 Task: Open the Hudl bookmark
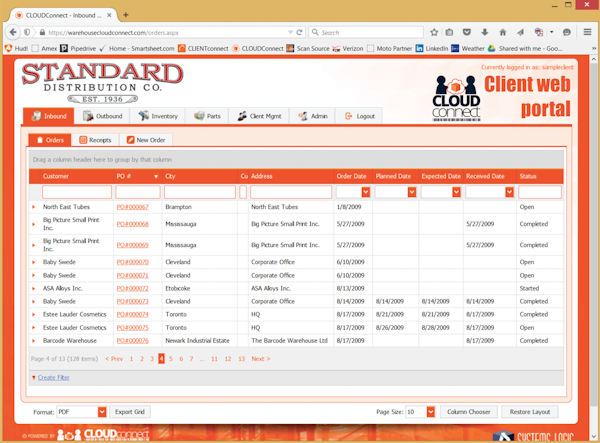tap(16, 49)
